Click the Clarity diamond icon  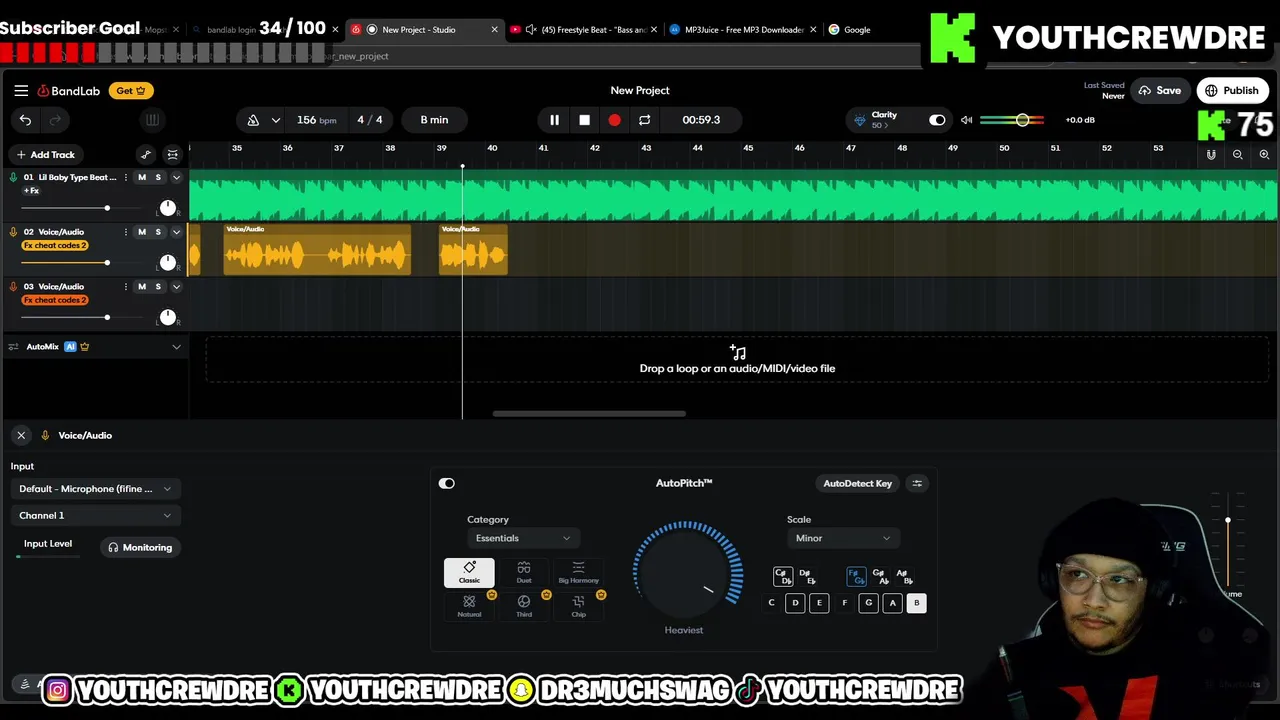(860, 120)
